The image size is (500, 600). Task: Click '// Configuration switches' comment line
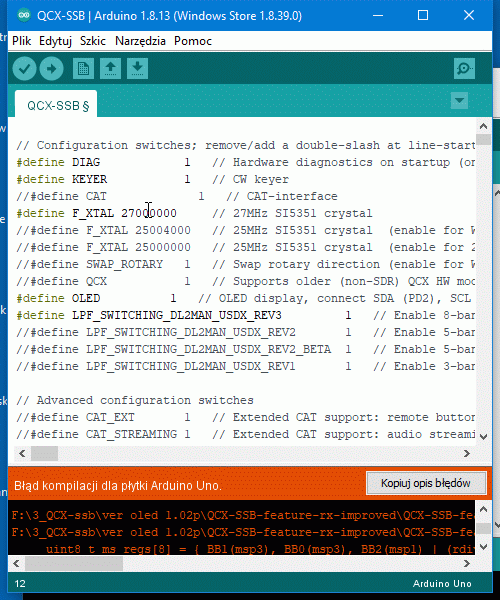tap(245, 145)
